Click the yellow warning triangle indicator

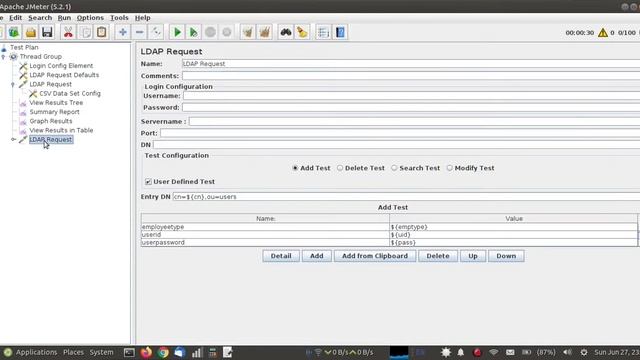coord(602,33)
